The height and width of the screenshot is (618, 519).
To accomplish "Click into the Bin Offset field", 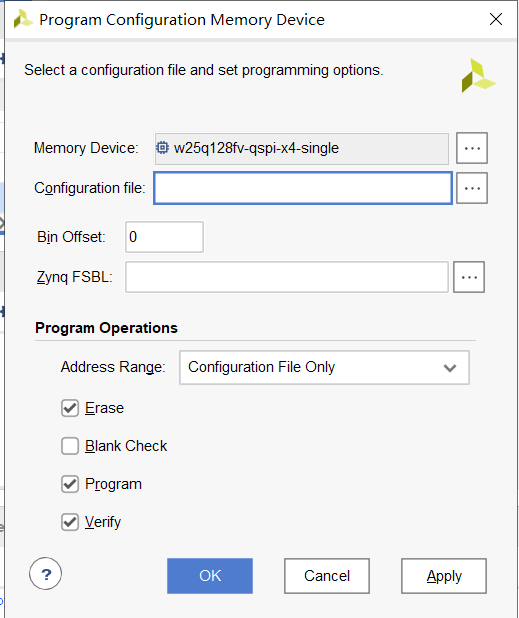I will [164, 237].
